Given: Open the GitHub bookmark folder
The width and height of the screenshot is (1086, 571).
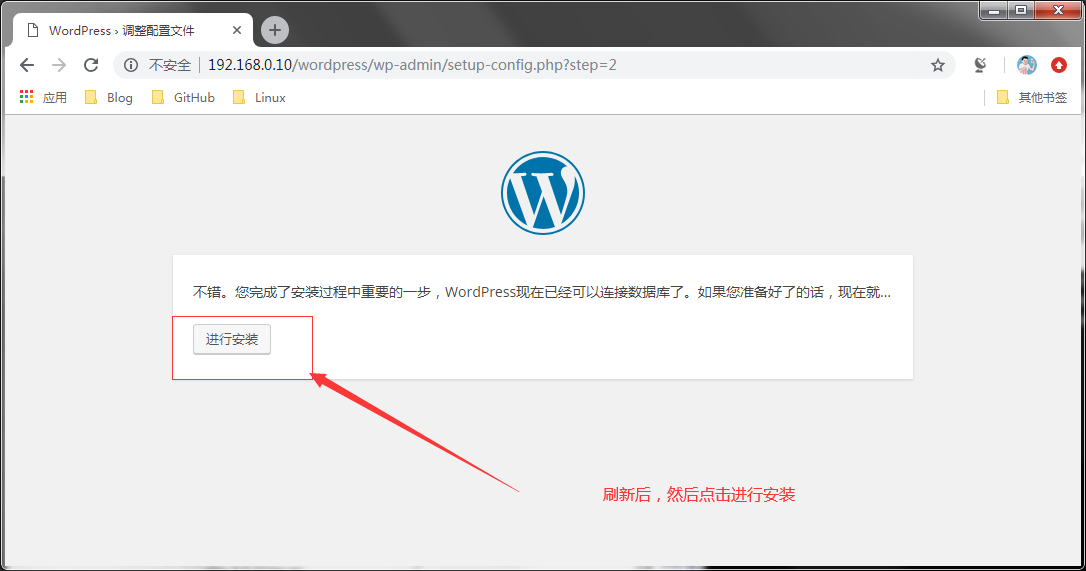Looking at the screenshot, I should 184,98.
